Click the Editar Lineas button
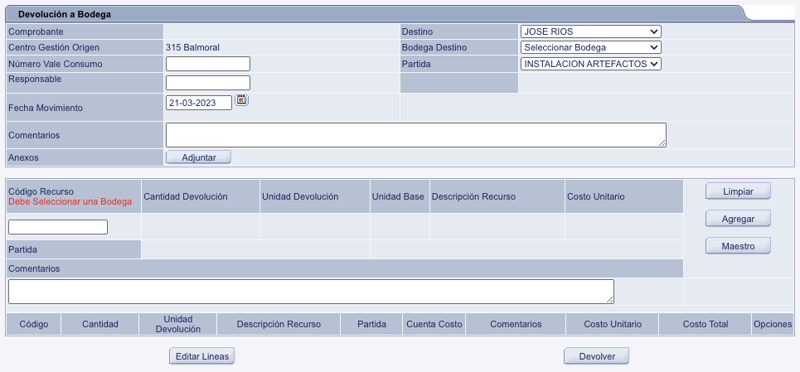 pos(202,356)
